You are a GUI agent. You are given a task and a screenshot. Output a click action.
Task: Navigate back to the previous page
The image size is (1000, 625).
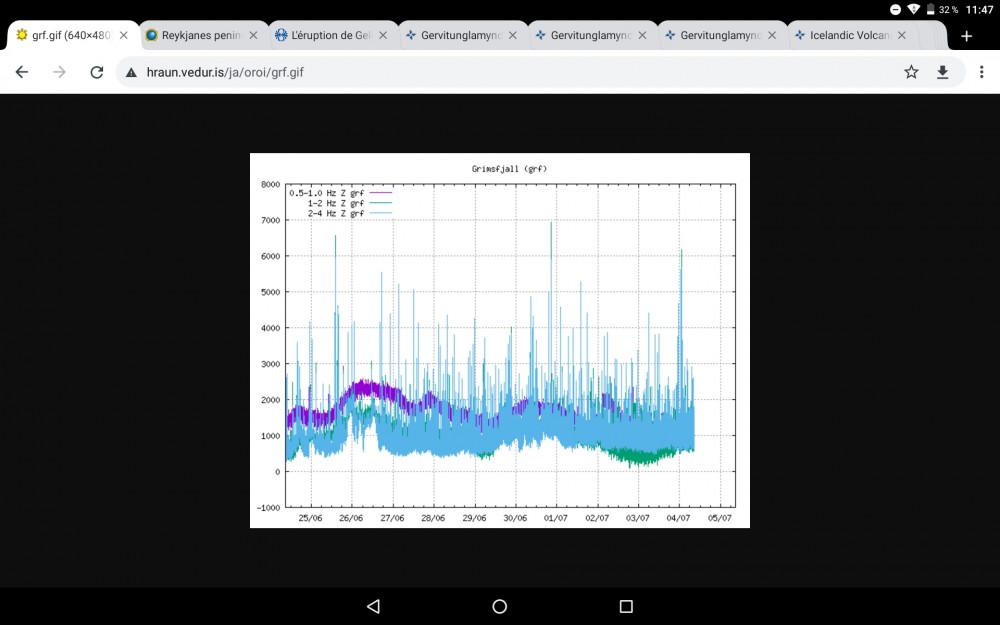(x=21, y=71)
